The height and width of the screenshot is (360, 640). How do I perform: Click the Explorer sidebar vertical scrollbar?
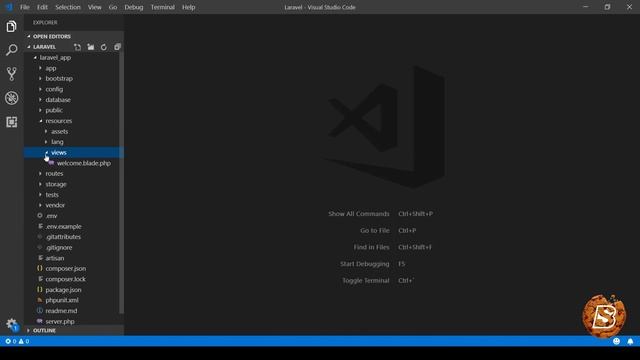click(121, 183)
